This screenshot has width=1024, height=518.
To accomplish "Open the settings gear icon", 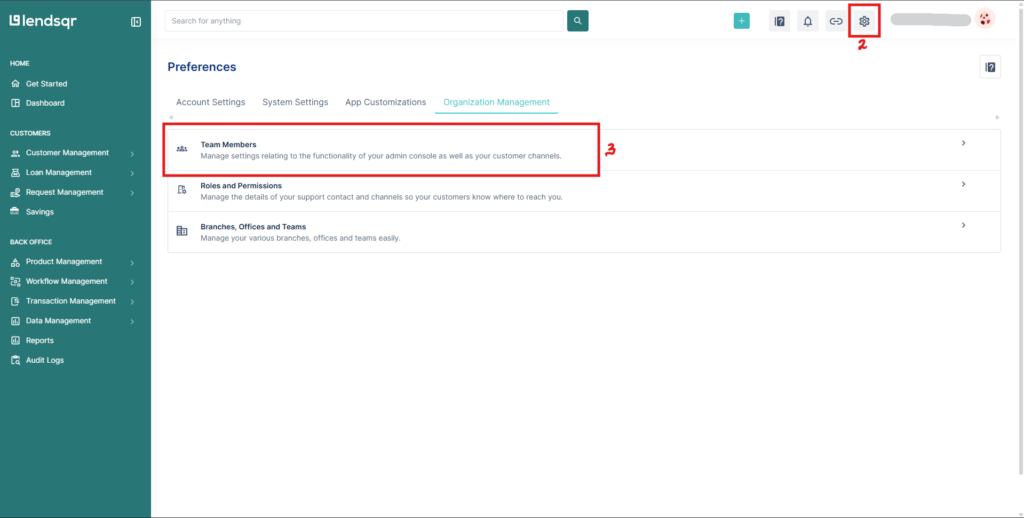I will click(864, 21).
